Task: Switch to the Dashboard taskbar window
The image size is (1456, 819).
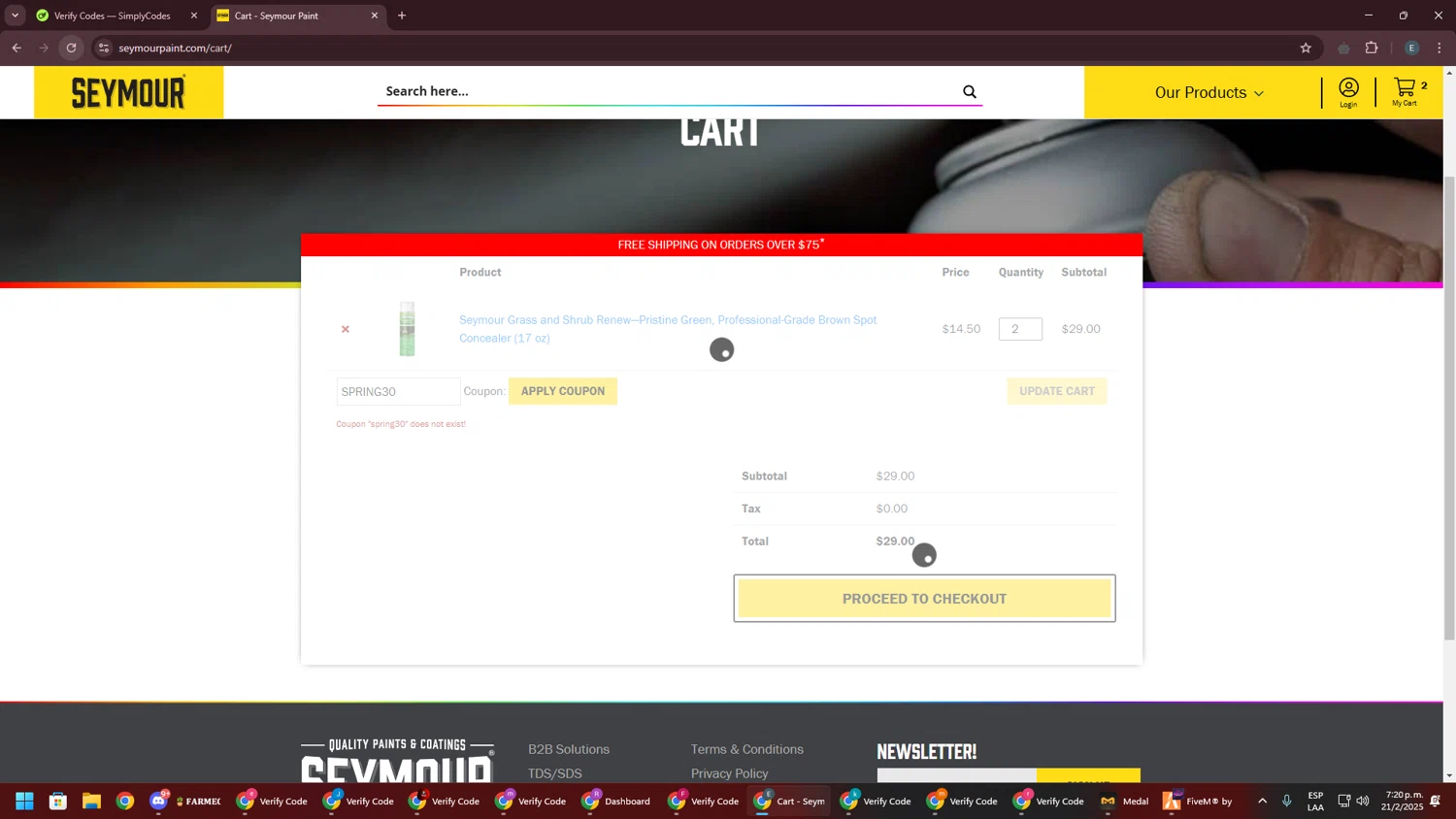Action: pyautogui.click(x=617, y=801)
